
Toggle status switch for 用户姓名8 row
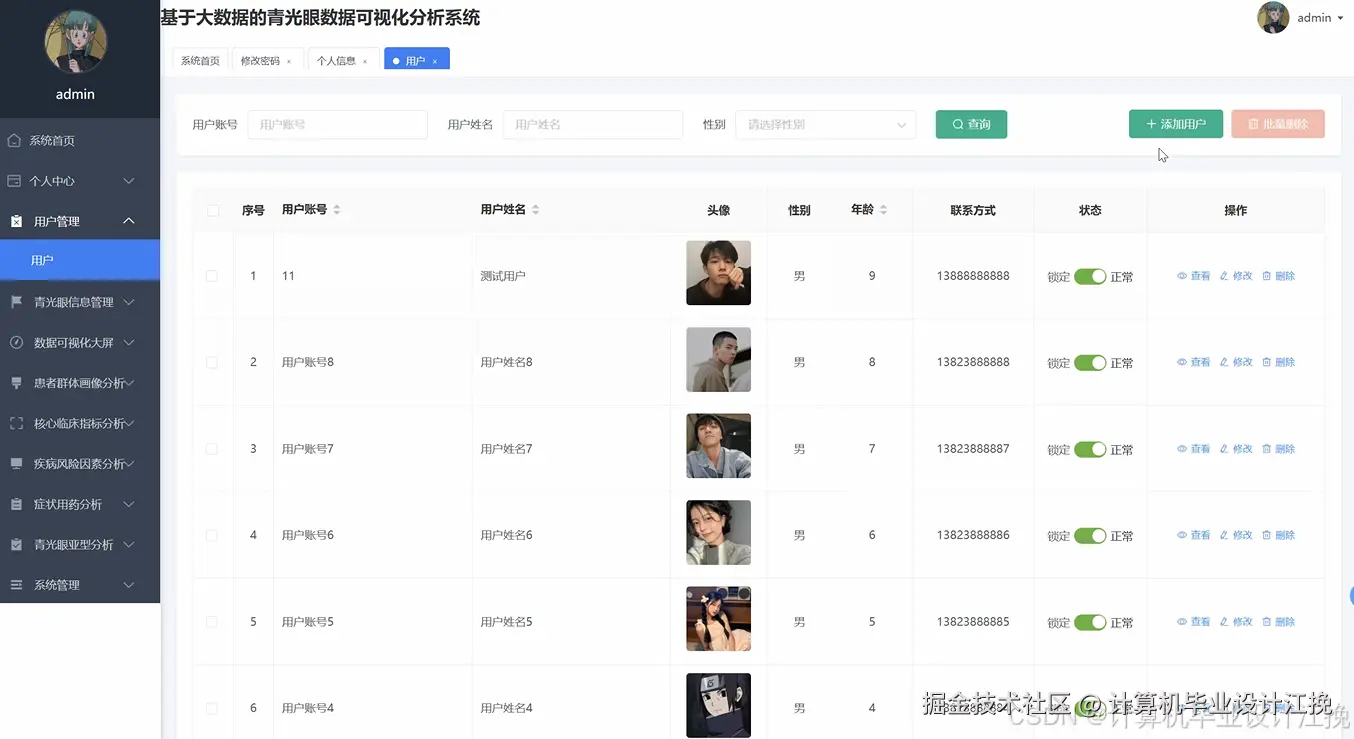(x=1090, y=362)
